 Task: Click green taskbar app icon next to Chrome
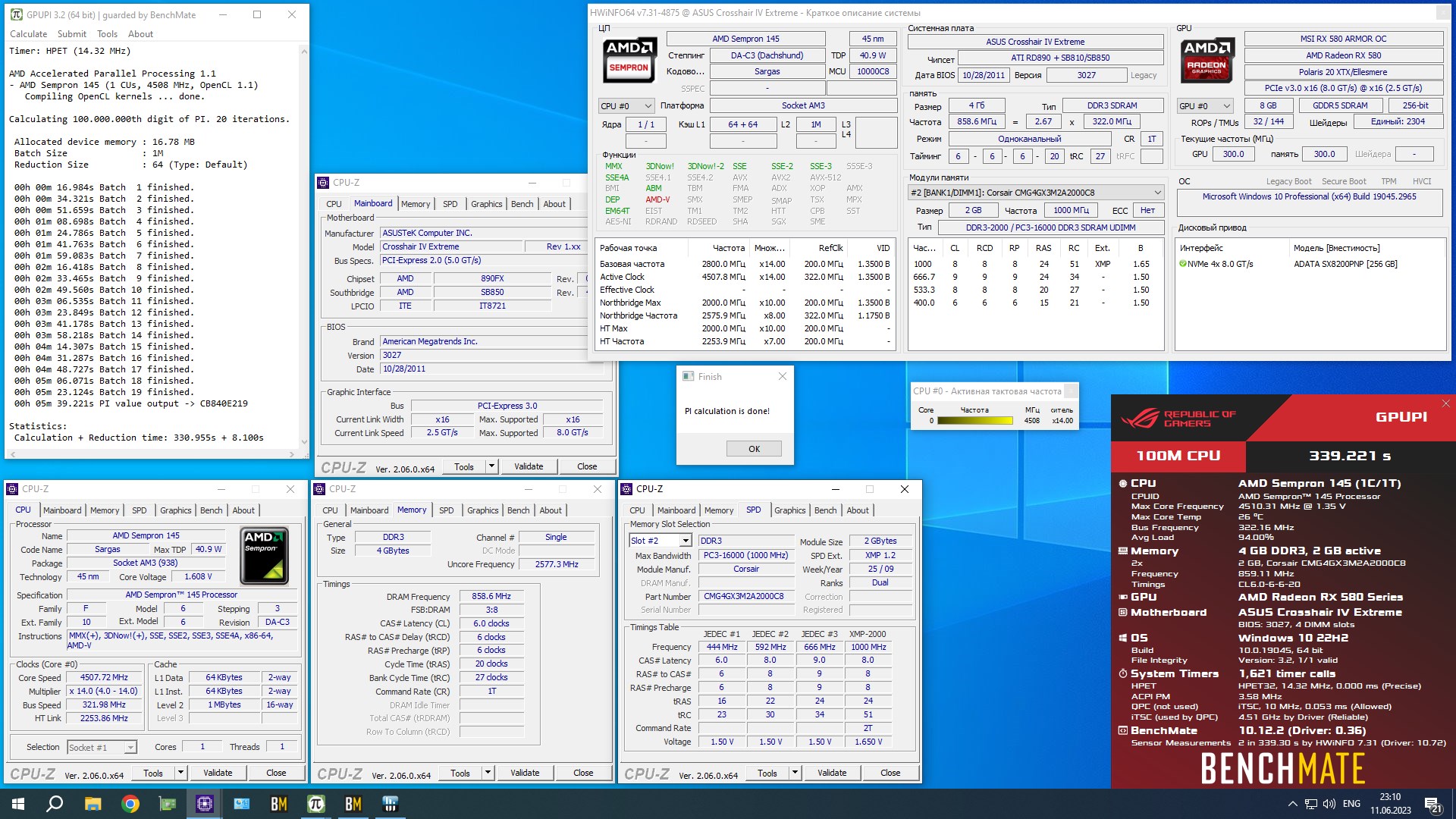tap(167, 804)
